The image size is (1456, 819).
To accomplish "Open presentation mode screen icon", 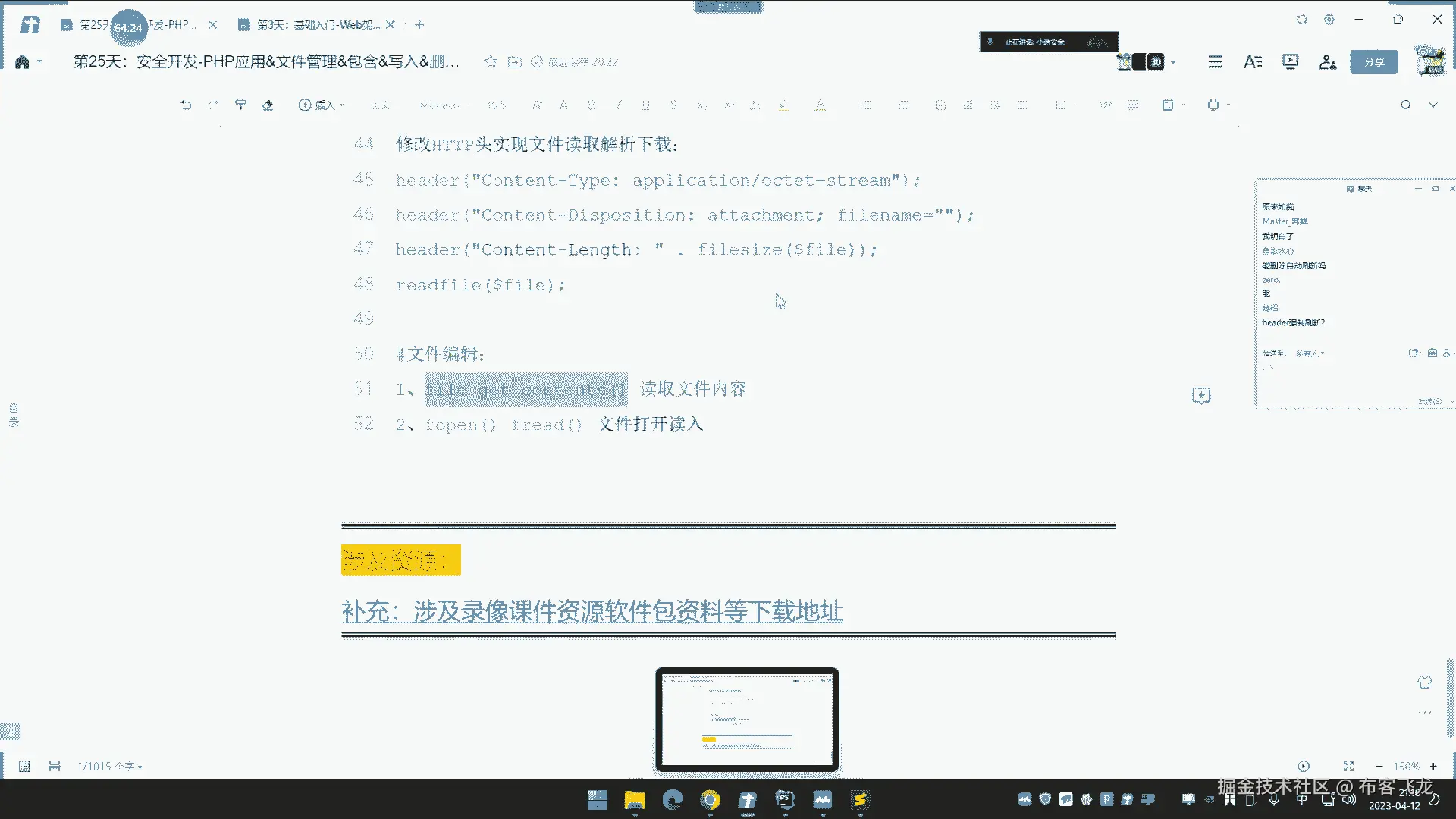I will (x=1290, y=62).
